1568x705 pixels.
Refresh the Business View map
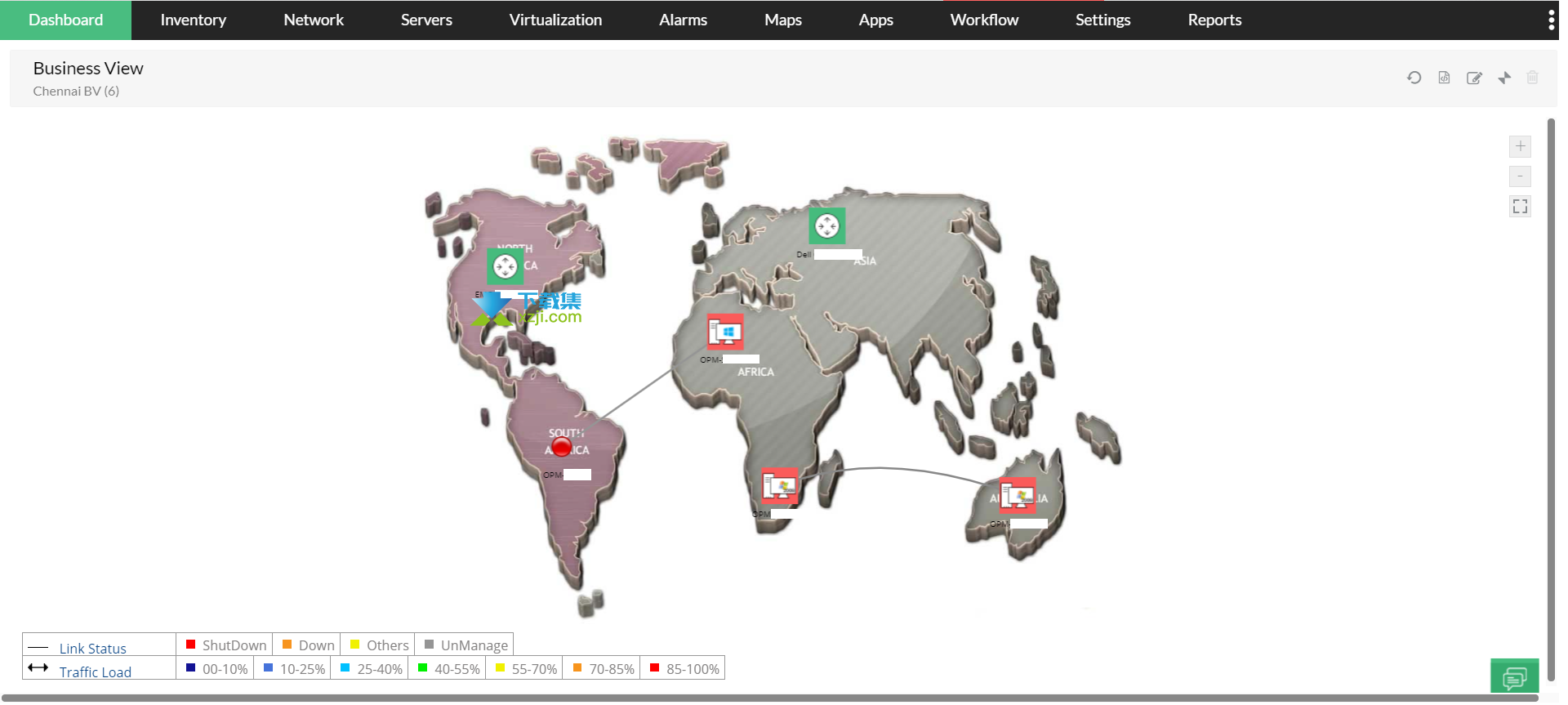(x=1414, y=78)
